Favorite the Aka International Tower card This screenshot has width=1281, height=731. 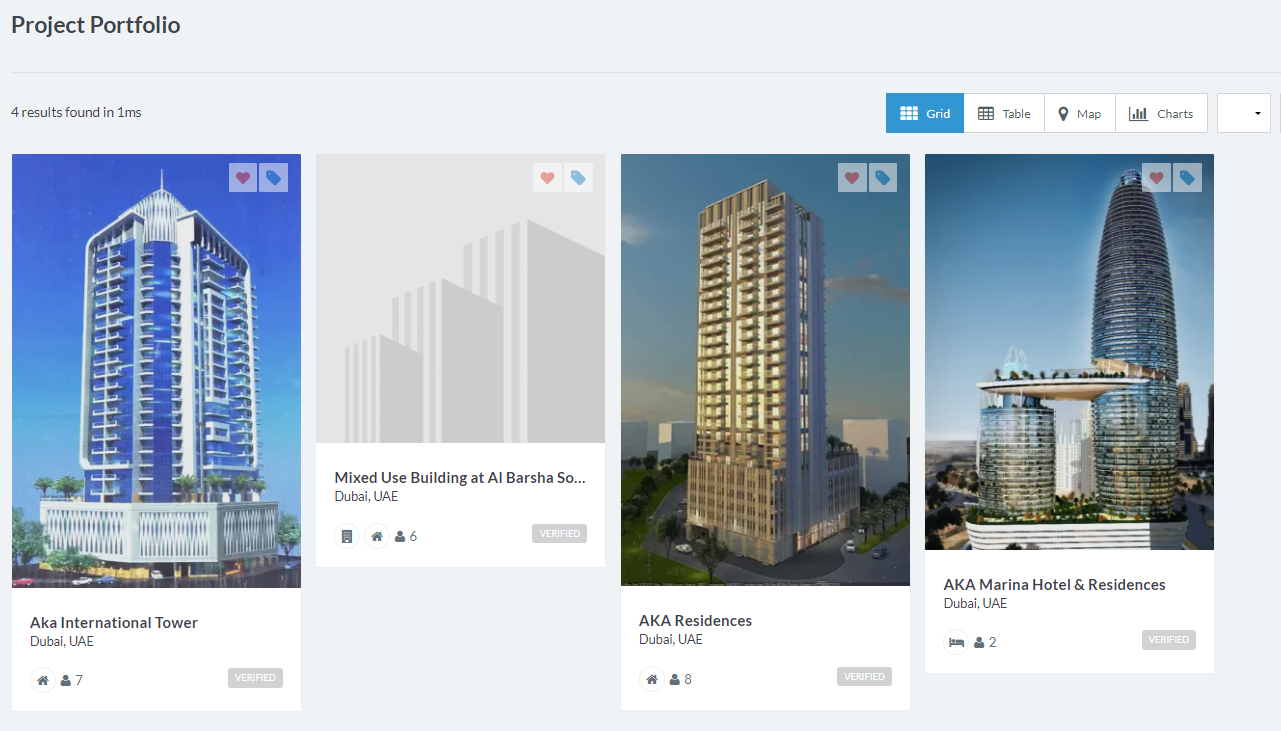pos(243,178)
